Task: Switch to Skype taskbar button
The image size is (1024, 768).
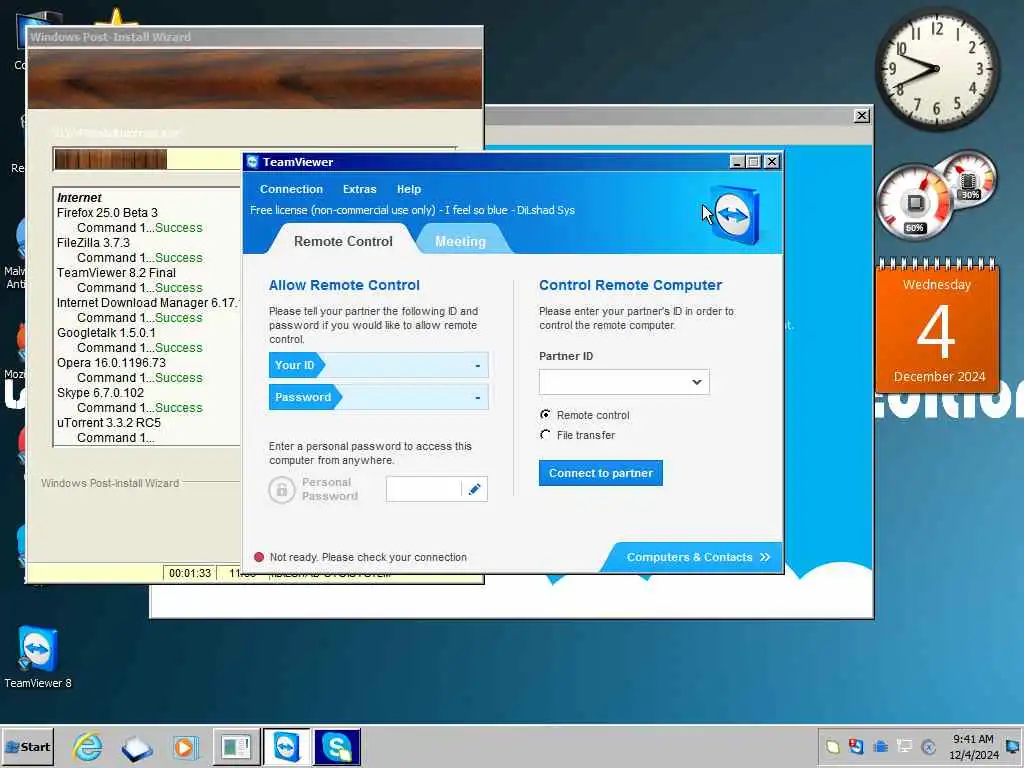Action: tap(337, 747)
